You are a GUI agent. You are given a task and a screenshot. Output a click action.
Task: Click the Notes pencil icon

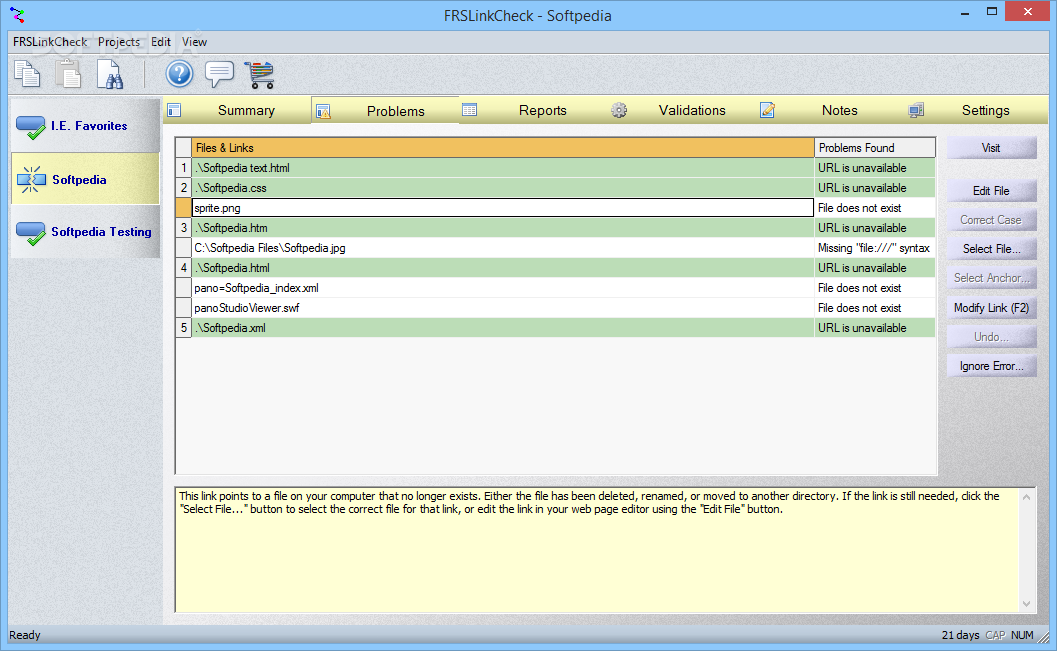[x=767, y=110]
